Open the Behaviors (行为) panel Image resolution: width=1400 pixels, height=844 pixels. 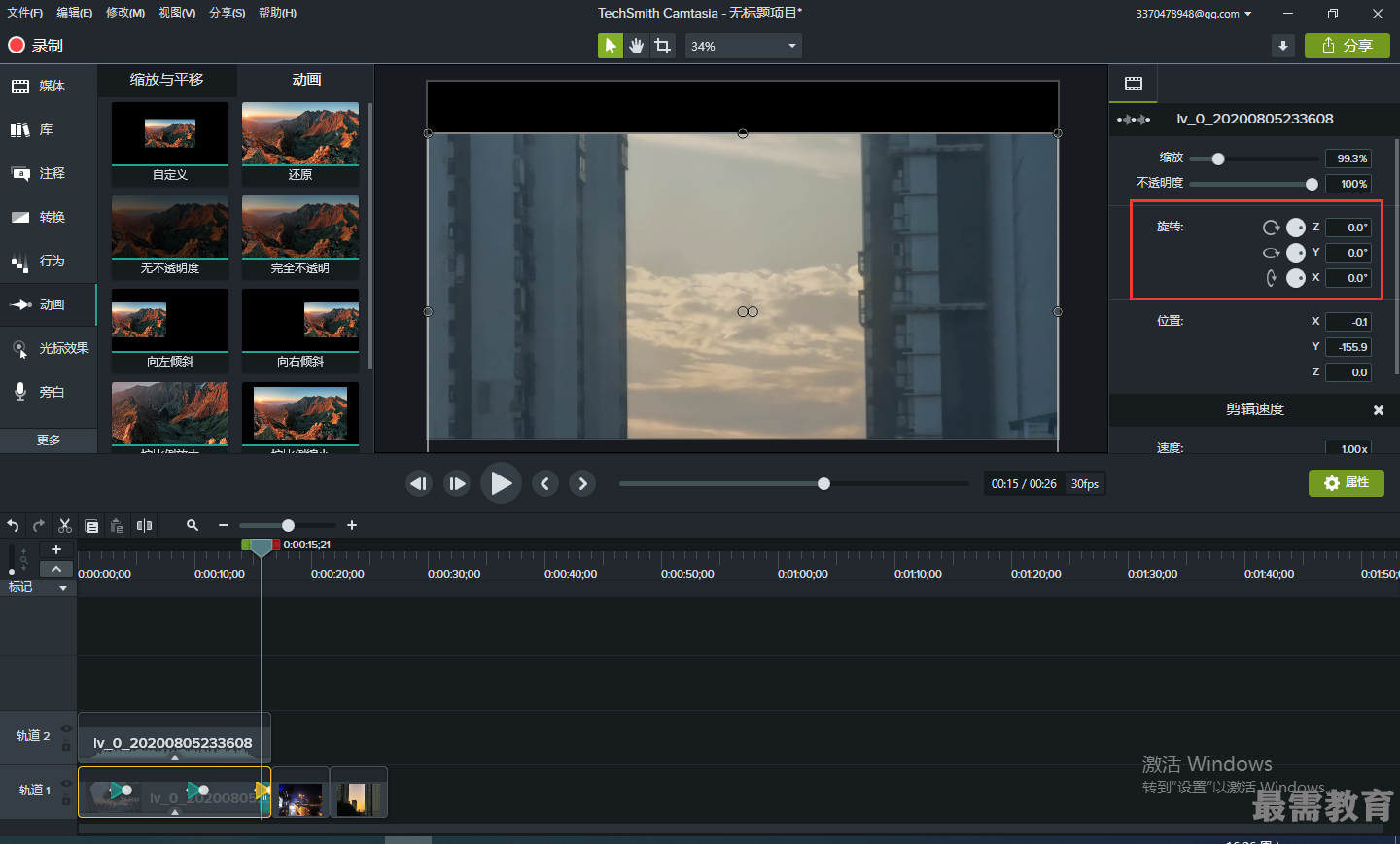[49, 261]
